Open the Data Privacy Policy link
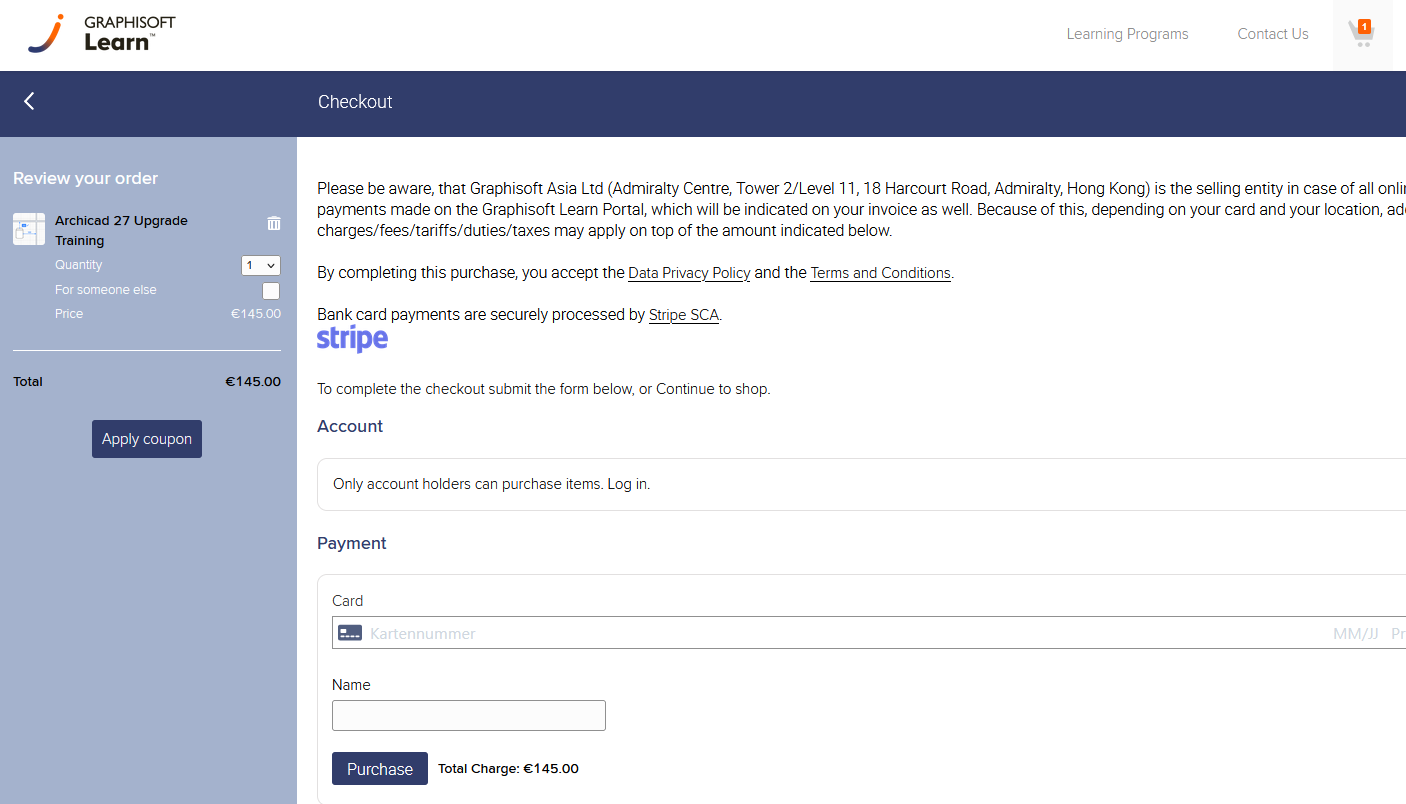The height and width of the screenshot is (804, 1406). (x=689, y=273)
